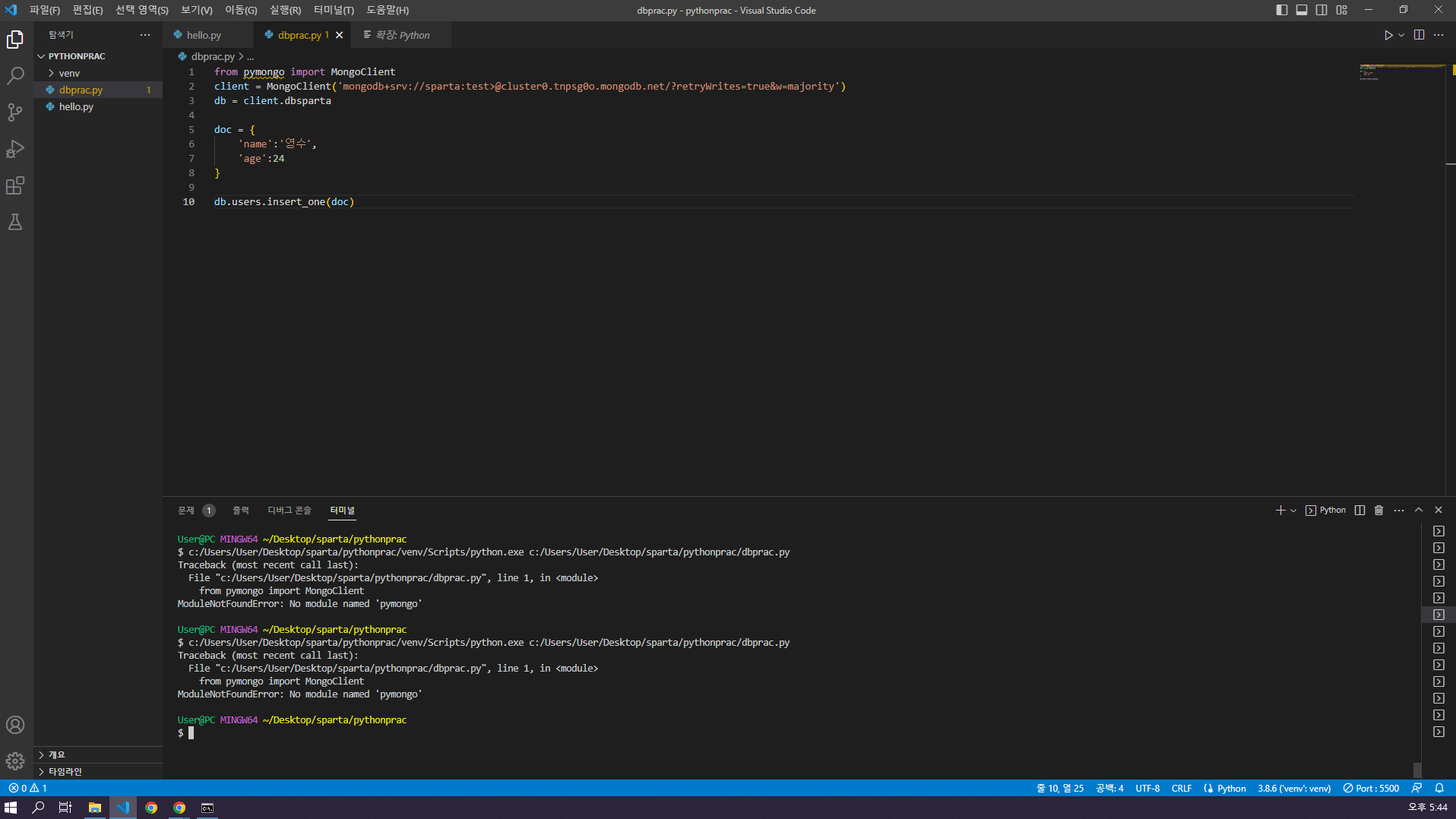
Task: Close the terminal panel
Action: [x=1439, y=511]
